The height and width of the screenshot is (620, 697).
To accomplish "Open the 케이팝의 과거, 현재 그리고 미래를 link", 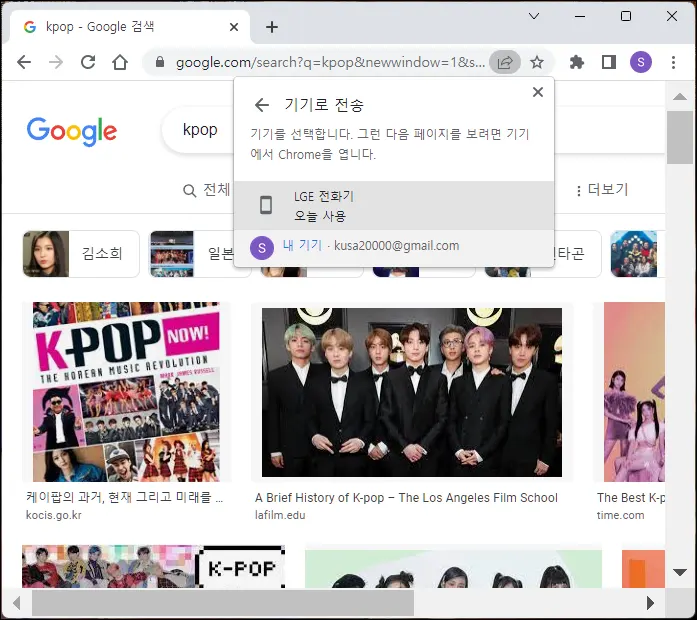I will [x=124, y=497].
